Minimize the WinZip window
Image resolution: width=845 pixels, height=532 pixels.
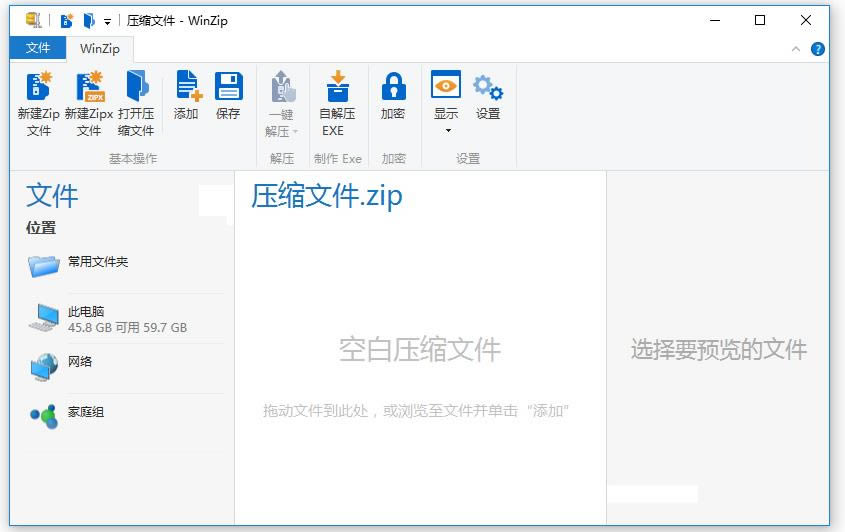pos(715,20)
